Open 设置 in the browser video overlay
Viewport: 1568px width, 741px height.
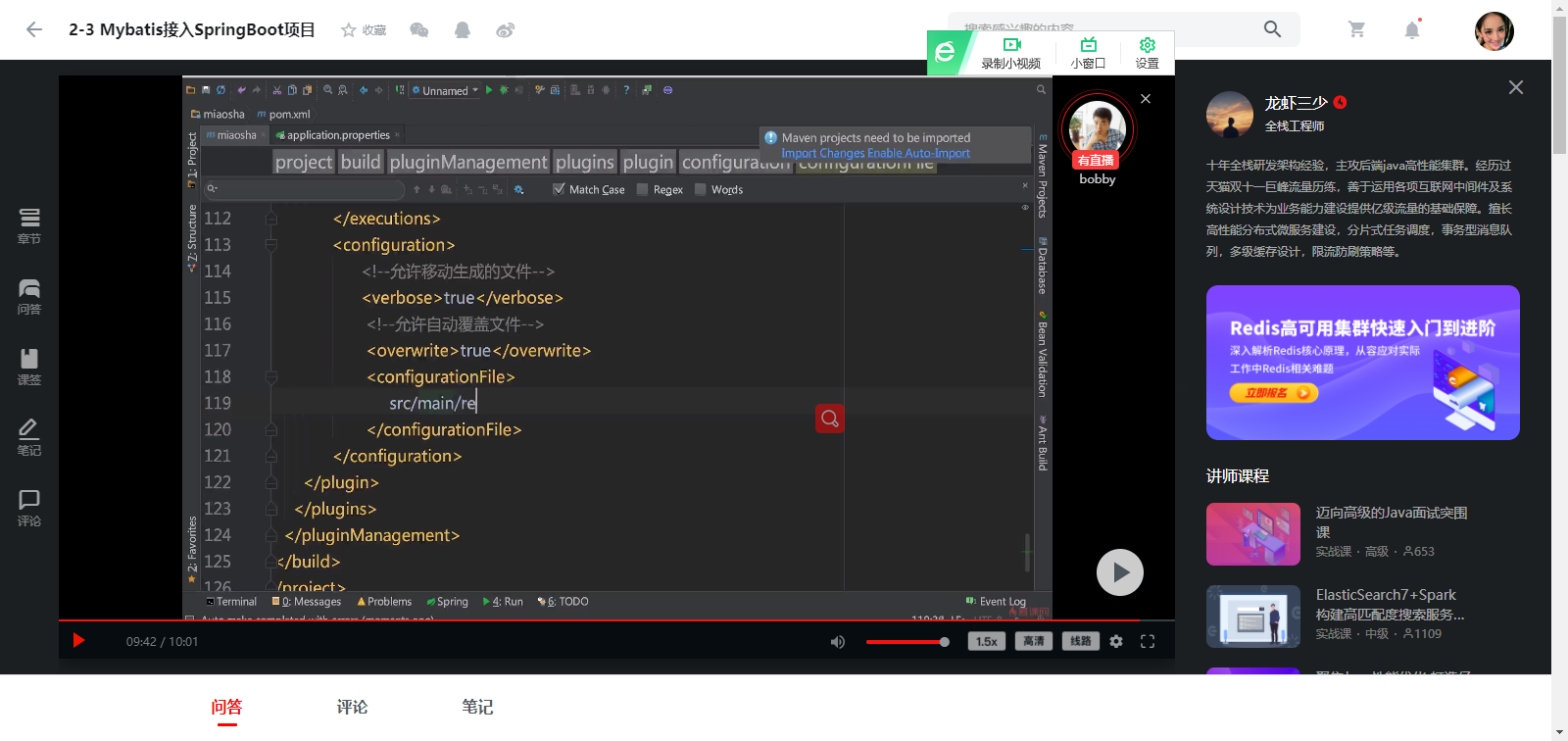pos(1147,54)
